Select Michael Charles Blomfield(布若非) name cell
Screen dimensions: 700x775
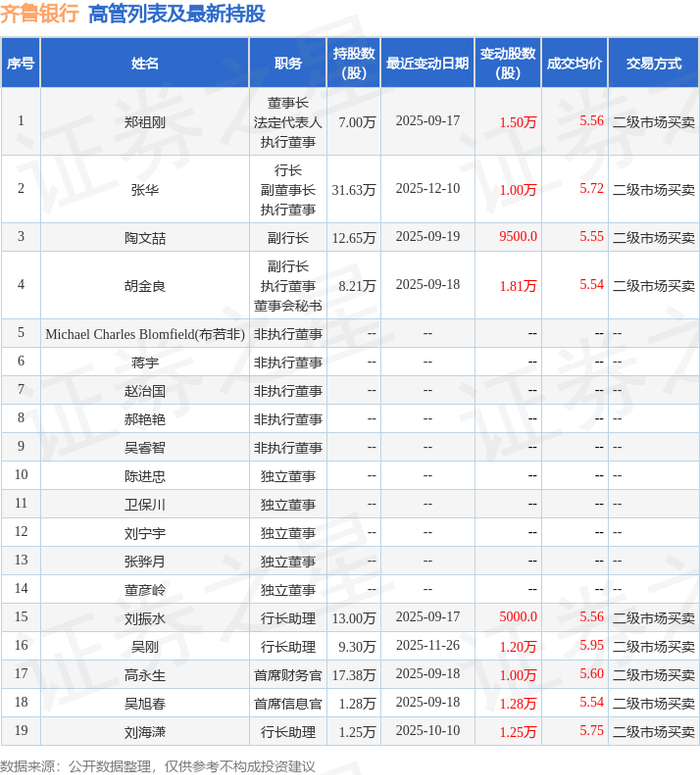(145, 334)
